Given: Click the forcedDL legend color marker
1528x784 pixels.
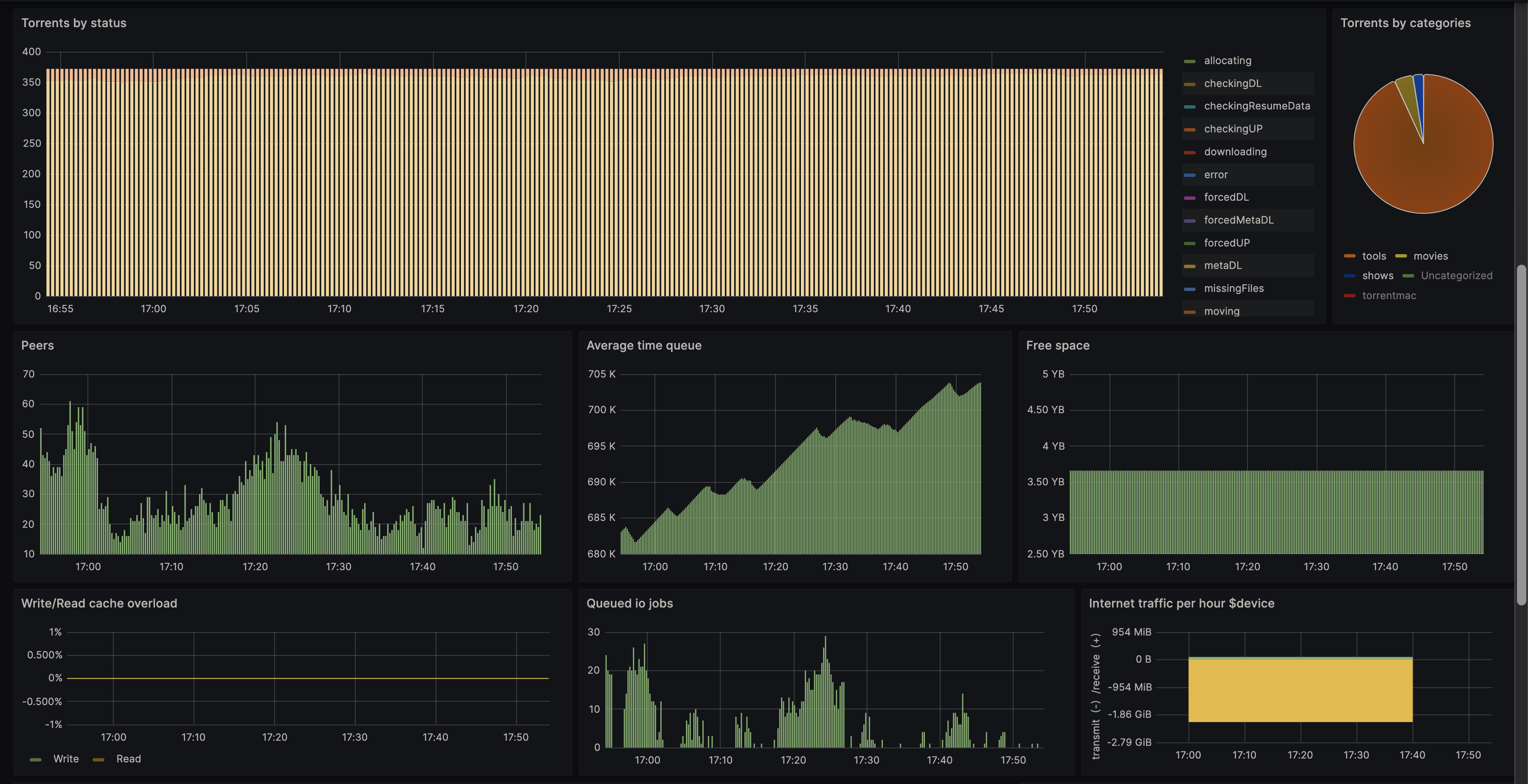Looking at the screenshot, I should (1189, 197).
